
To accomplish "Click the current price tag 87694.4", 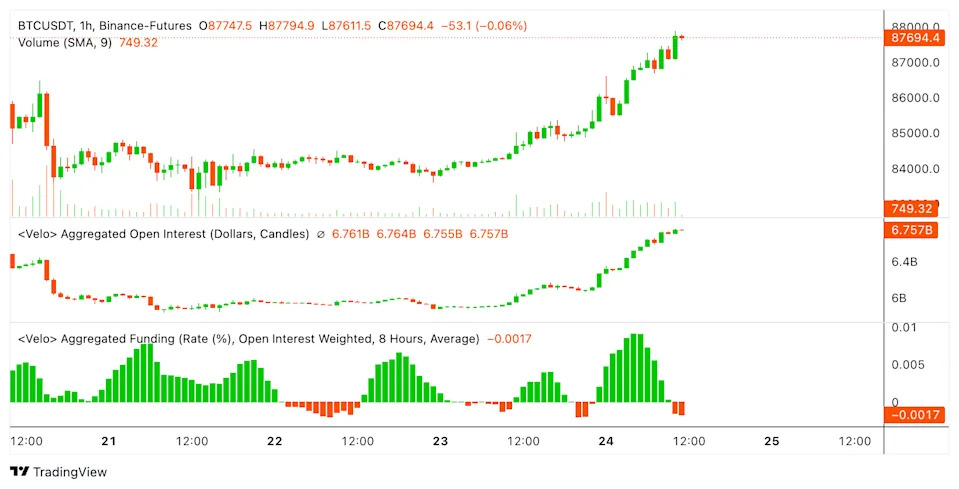I will 915,38.
